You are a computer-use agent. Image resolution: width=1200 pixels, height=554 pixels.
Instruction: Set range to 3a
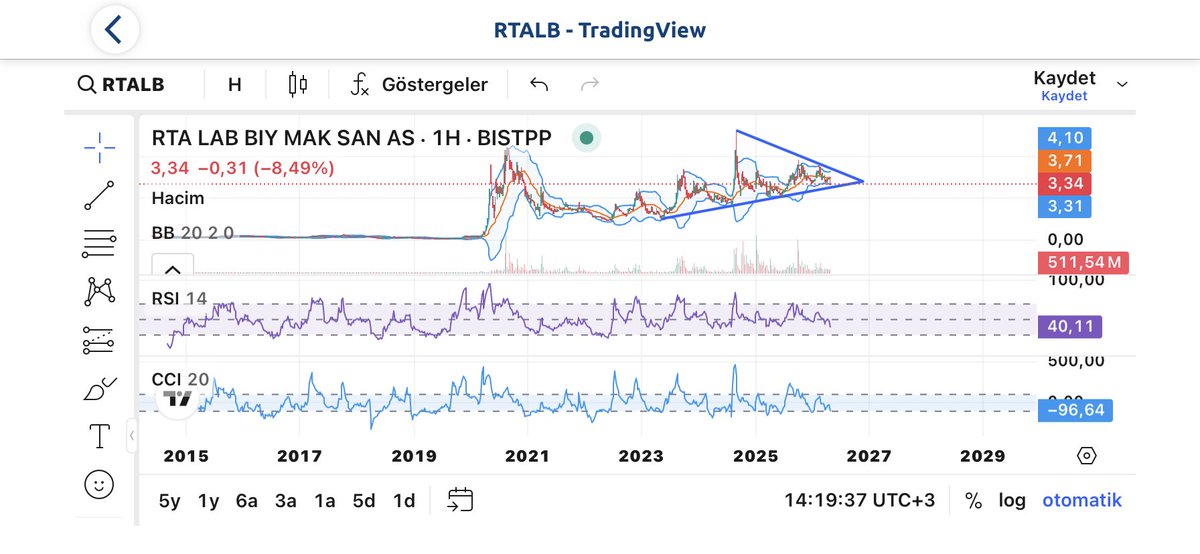[x=286, y=501]
